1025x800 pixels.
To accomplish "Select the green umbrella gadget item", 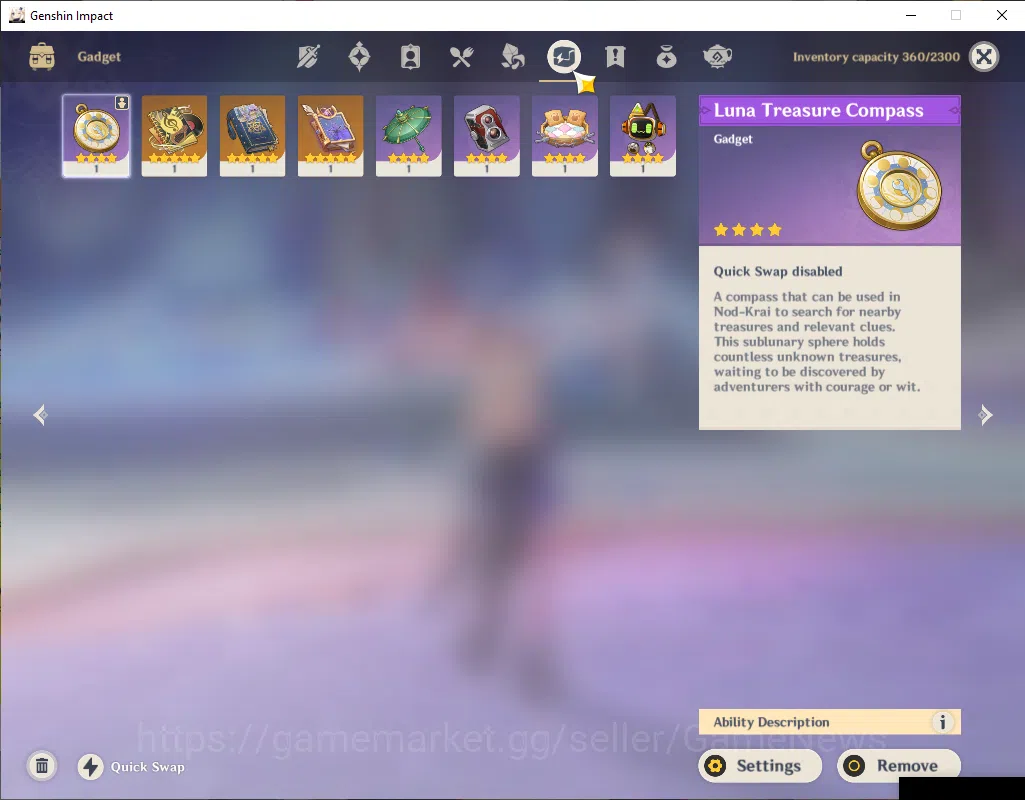I will [x=409, y=136].
